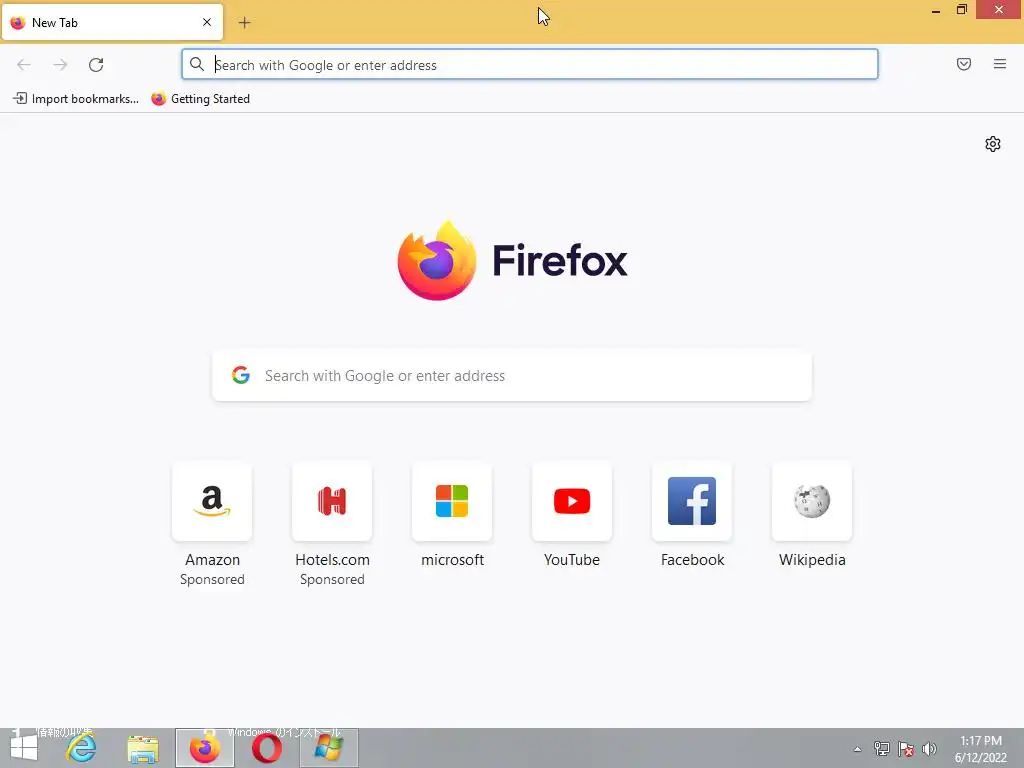
Task: Click the volume speaker tray icon
Action: (x=929, y=749)
